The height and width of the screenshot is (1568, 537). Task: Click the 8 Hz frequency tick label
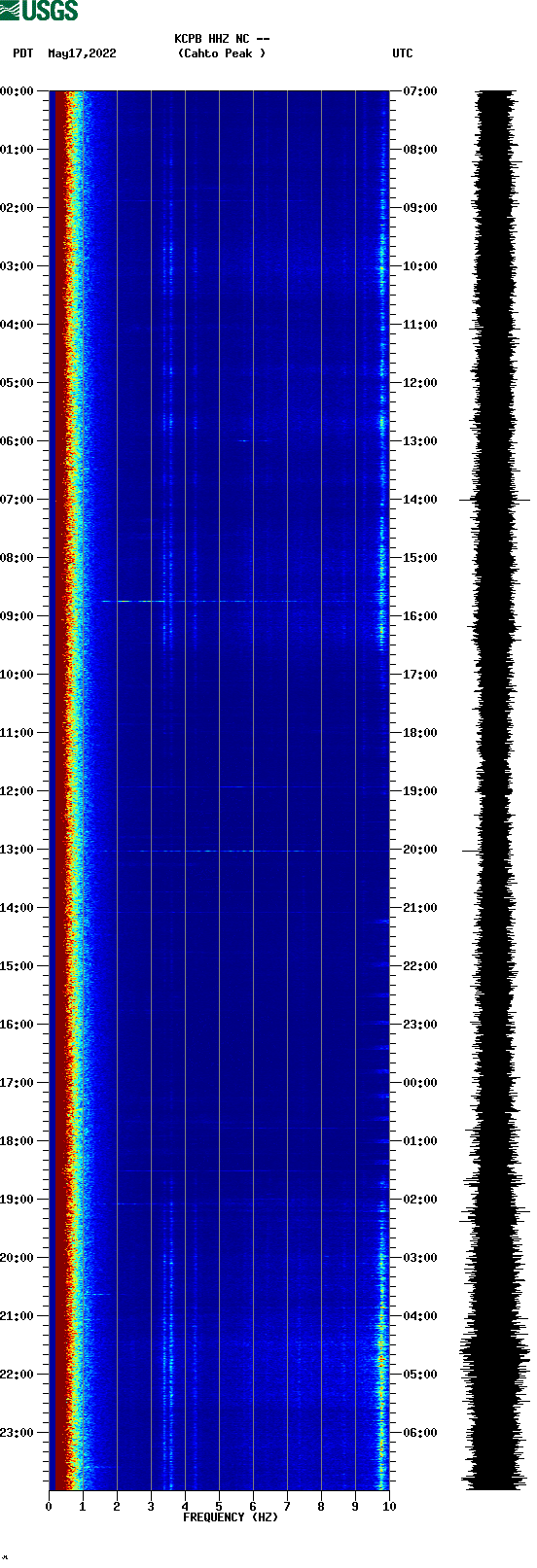tap(321, 1507)
